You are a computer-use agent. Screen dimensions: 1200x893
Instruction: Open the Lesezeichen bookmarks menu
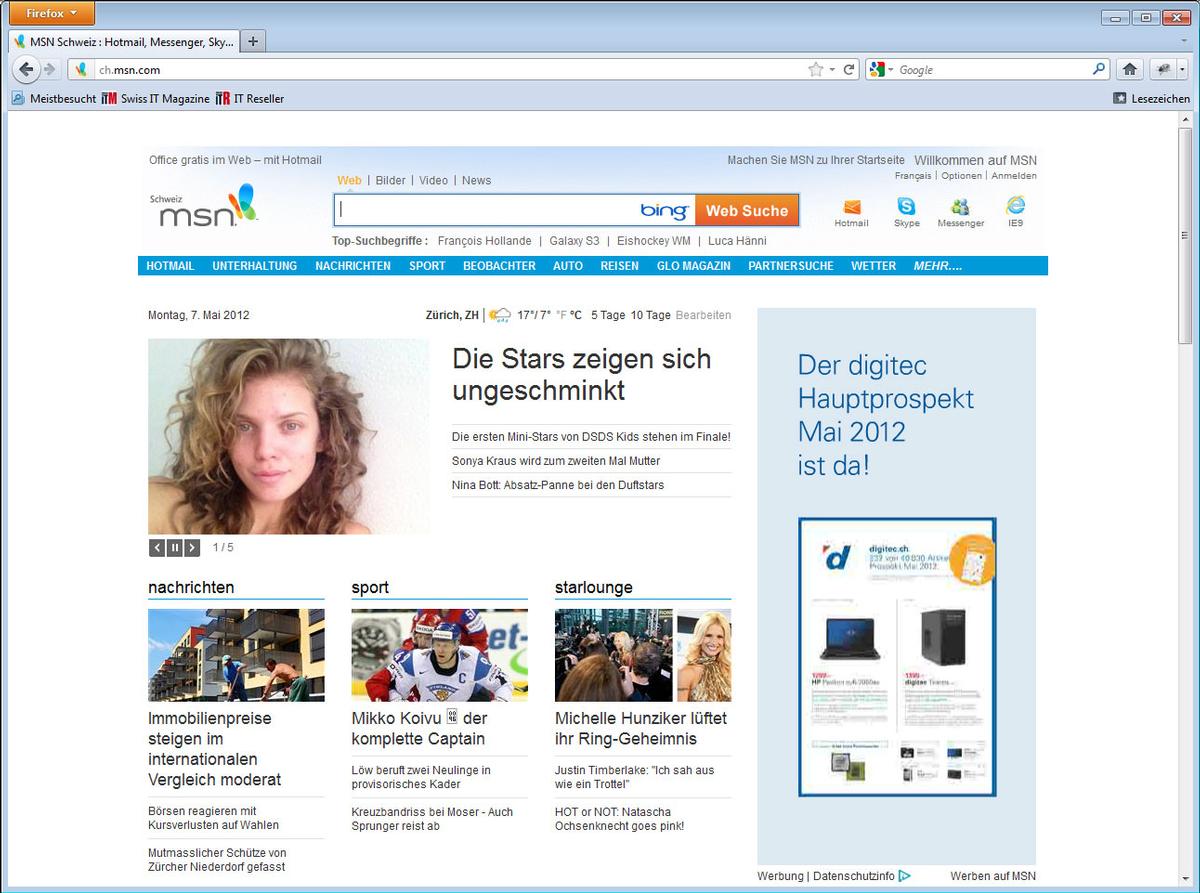(1152, 98)
